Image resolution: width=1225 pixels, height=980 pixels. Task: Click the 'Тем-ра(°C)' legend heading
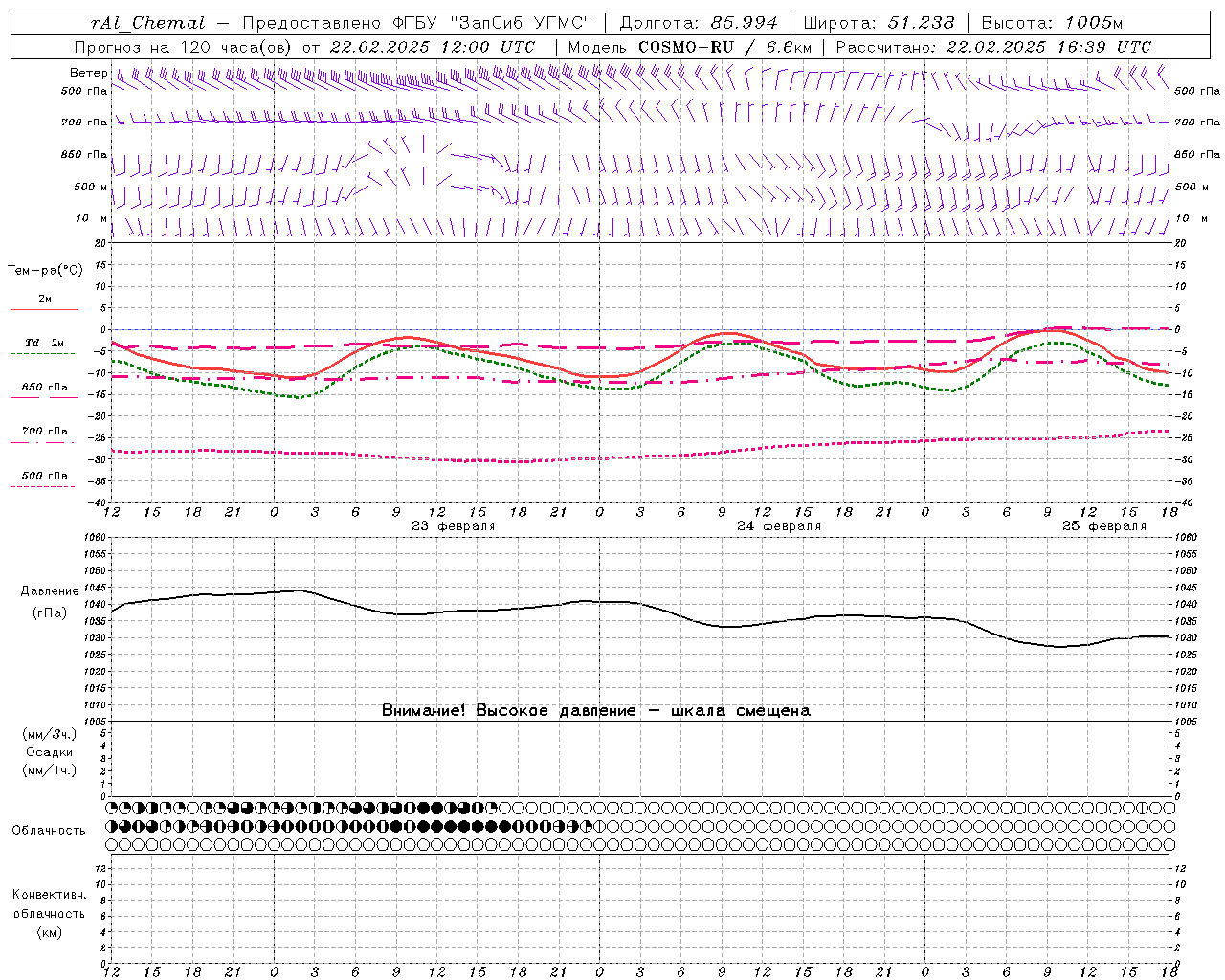click(x=45, y=271)
